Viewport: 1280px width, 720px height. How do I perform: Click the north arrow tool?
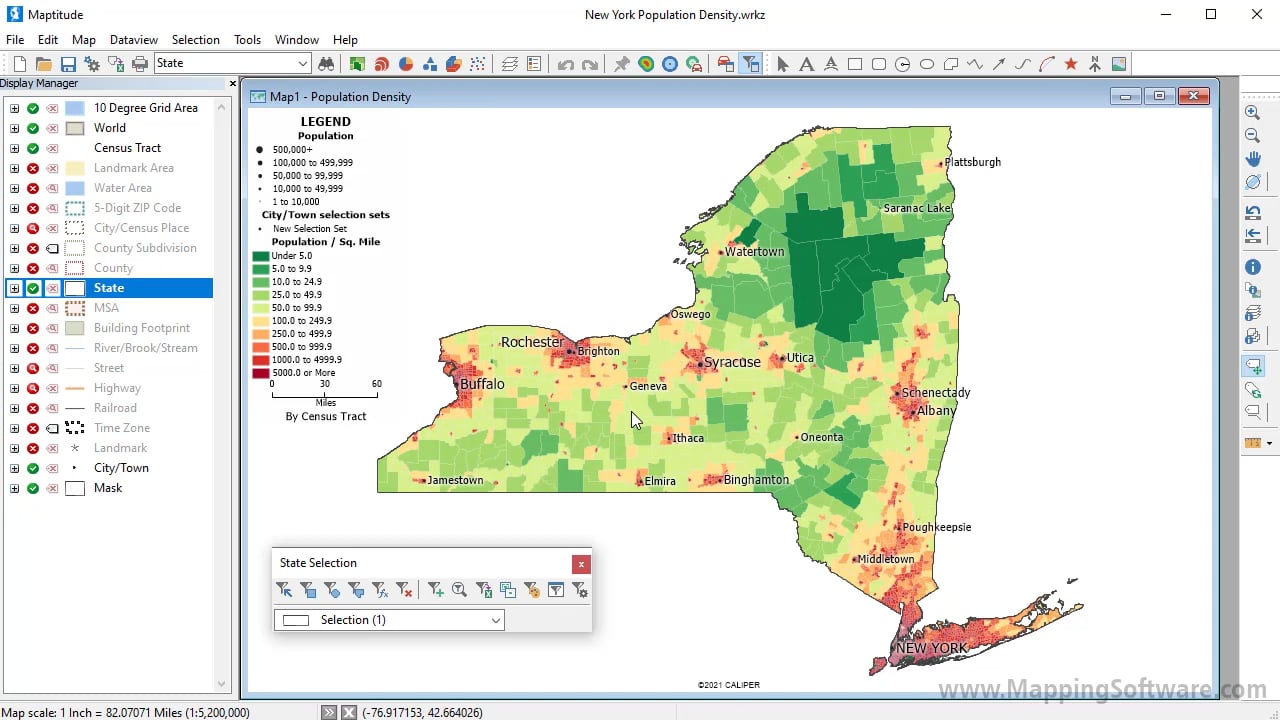pyautogui.click(x=1095, y=64)
